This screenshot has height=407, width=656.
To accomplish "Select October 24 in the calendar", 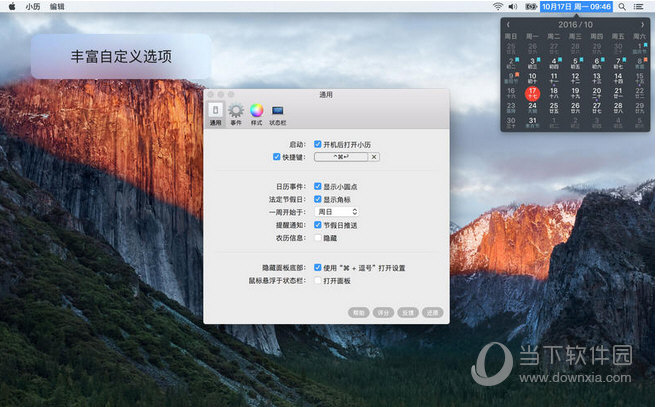I will (532, 108).
